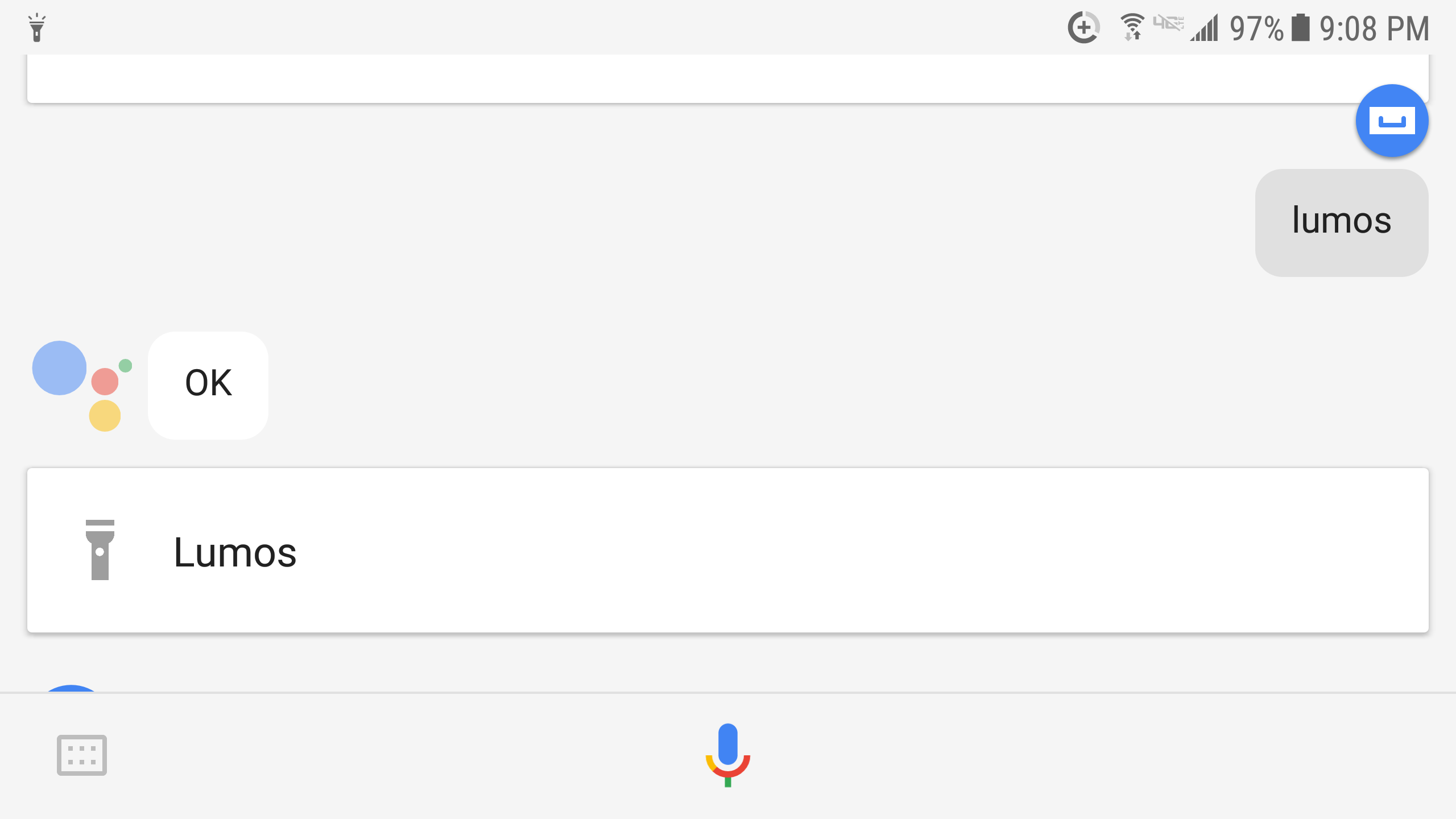This screenshot has height=819, width=1456.
Task: Tap the 9:08 PM clock
Action: click(x=1374, y=28)
